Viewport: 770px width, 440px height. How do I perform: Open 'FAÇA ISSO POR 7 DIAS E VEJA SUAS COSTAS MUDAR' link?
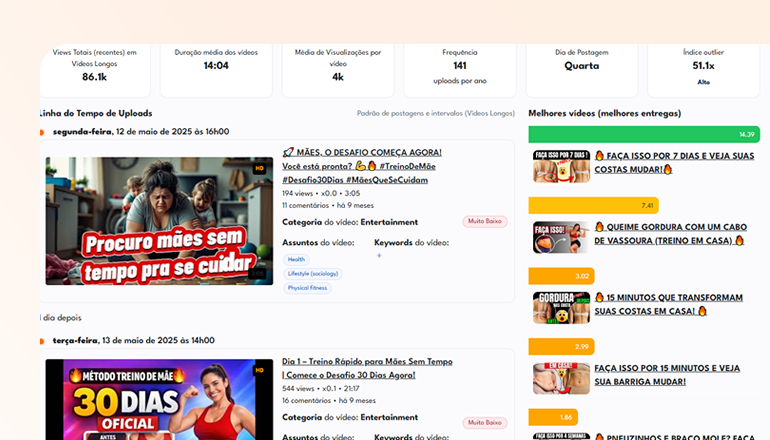pos(674,163)
